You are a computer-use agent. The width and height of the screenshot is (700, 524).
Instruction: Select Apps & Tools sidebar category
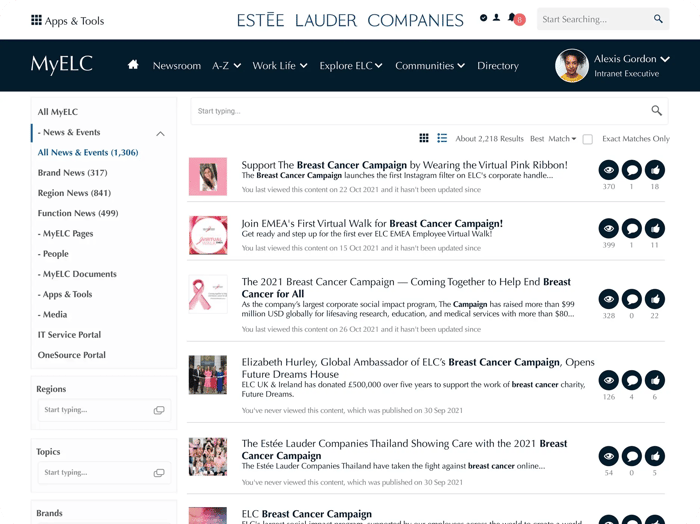coord(65,294)
